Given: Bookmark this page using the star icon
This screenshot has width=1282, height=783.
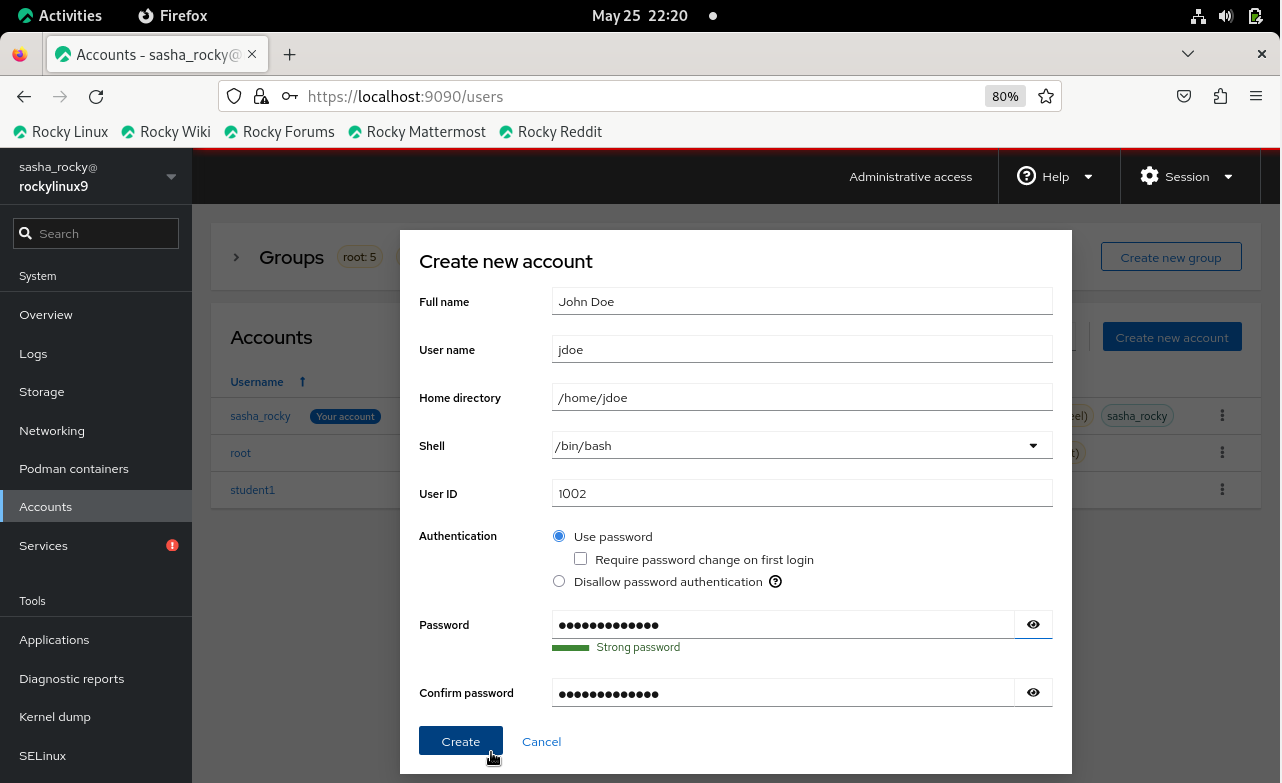Looking at the screenshot, I should [1046, 97].
